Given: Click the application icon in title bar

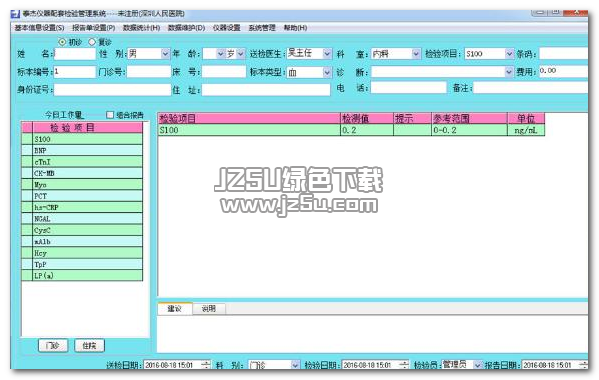Looking at the screenshot, I should pyautogui.click(x=15, y=14).
